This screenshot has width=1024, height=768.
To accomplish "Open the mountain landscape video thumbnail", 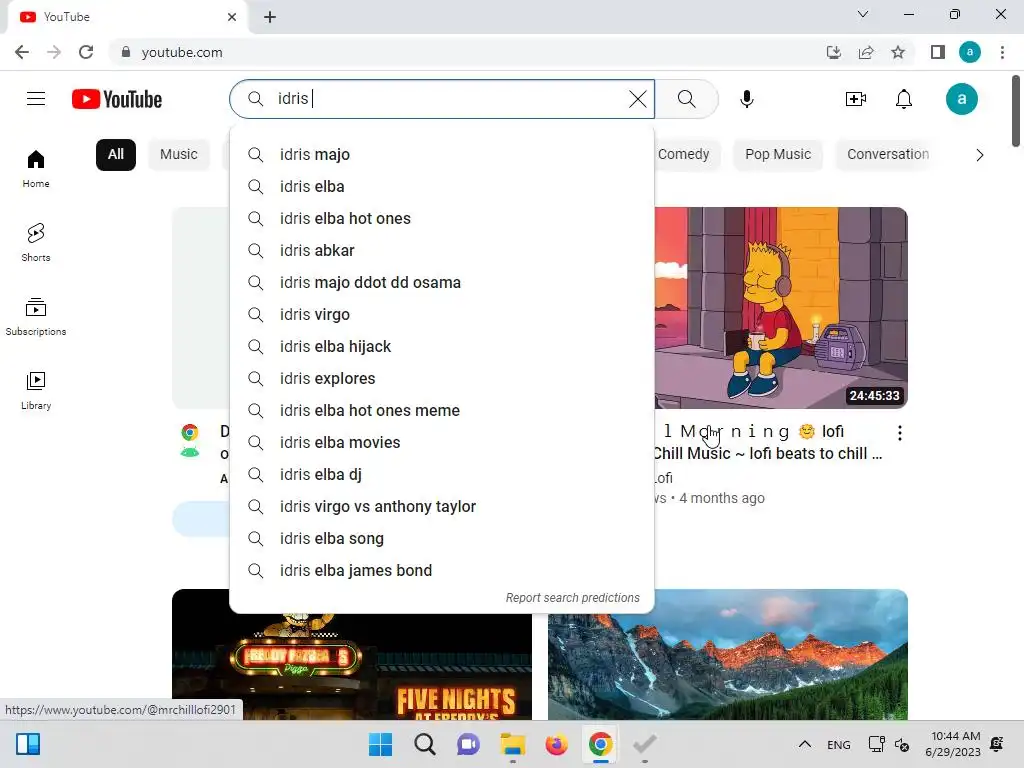I will [728, 654].
